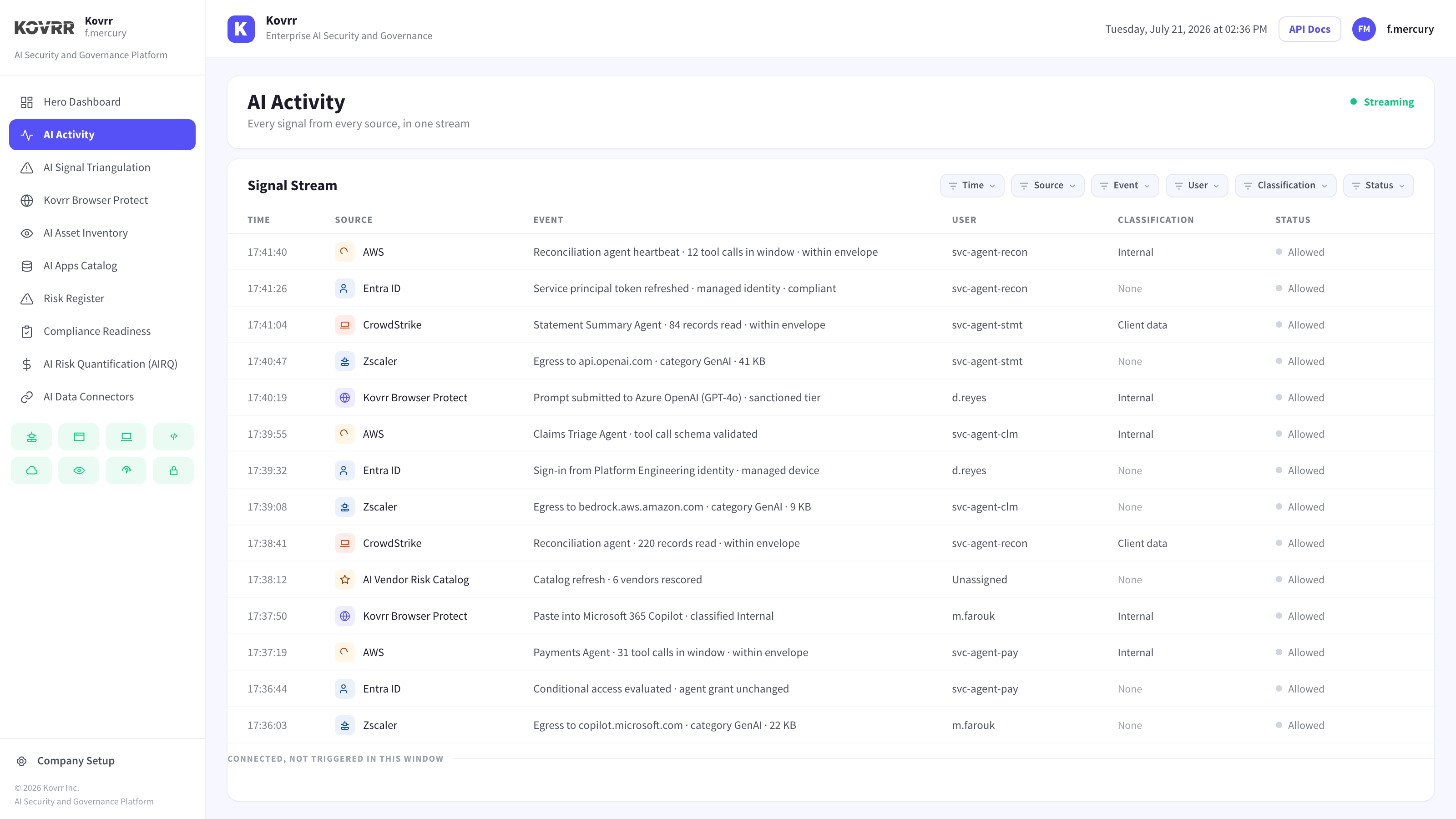Click the STATUS column header
Image resolution: width=1456 pixels, height=819 pixels.
[x=1293, y=220]
